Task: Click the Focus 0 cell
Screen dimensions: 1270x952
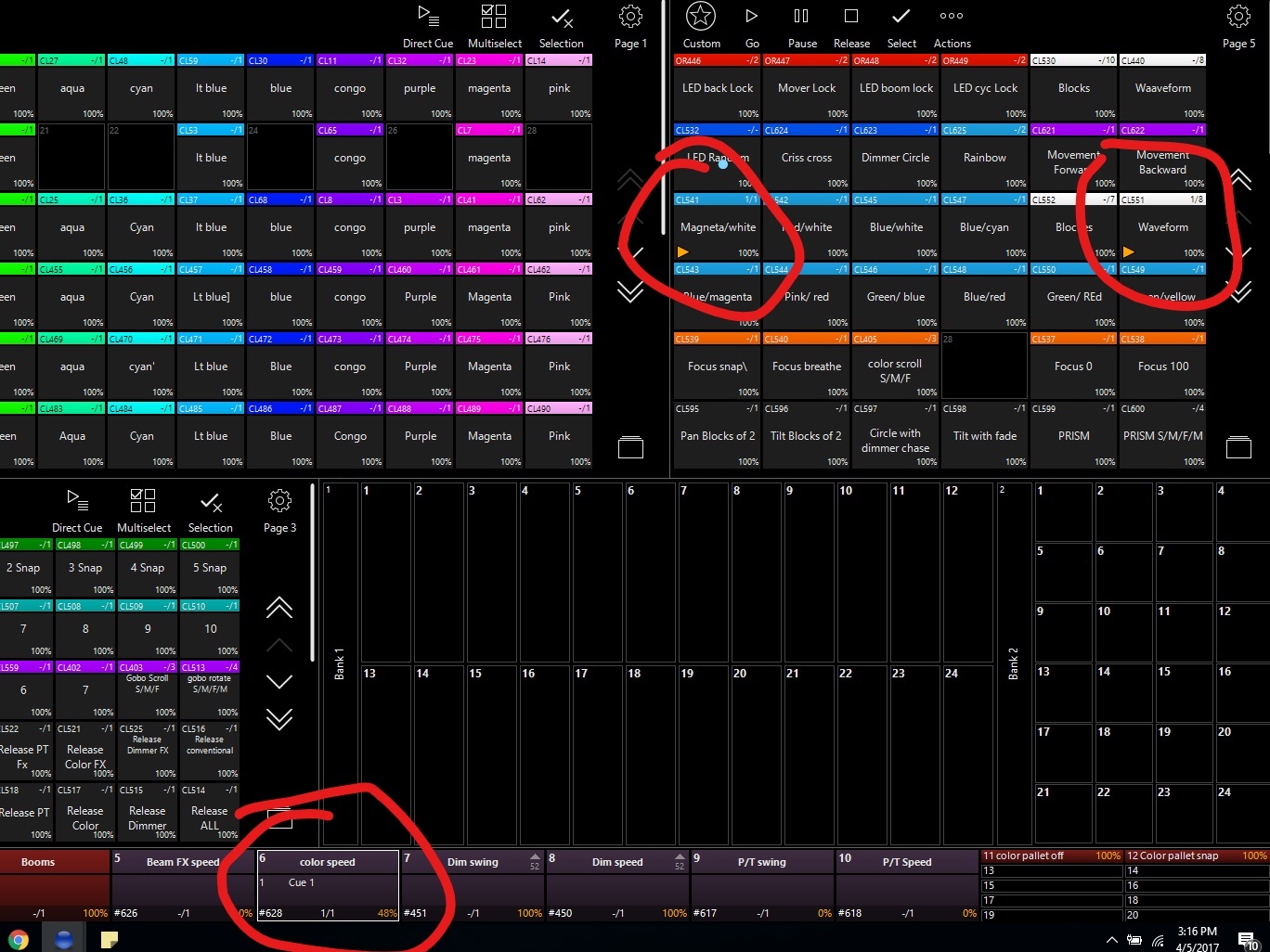Action: pyautogui.click(x=1073, y=366)
